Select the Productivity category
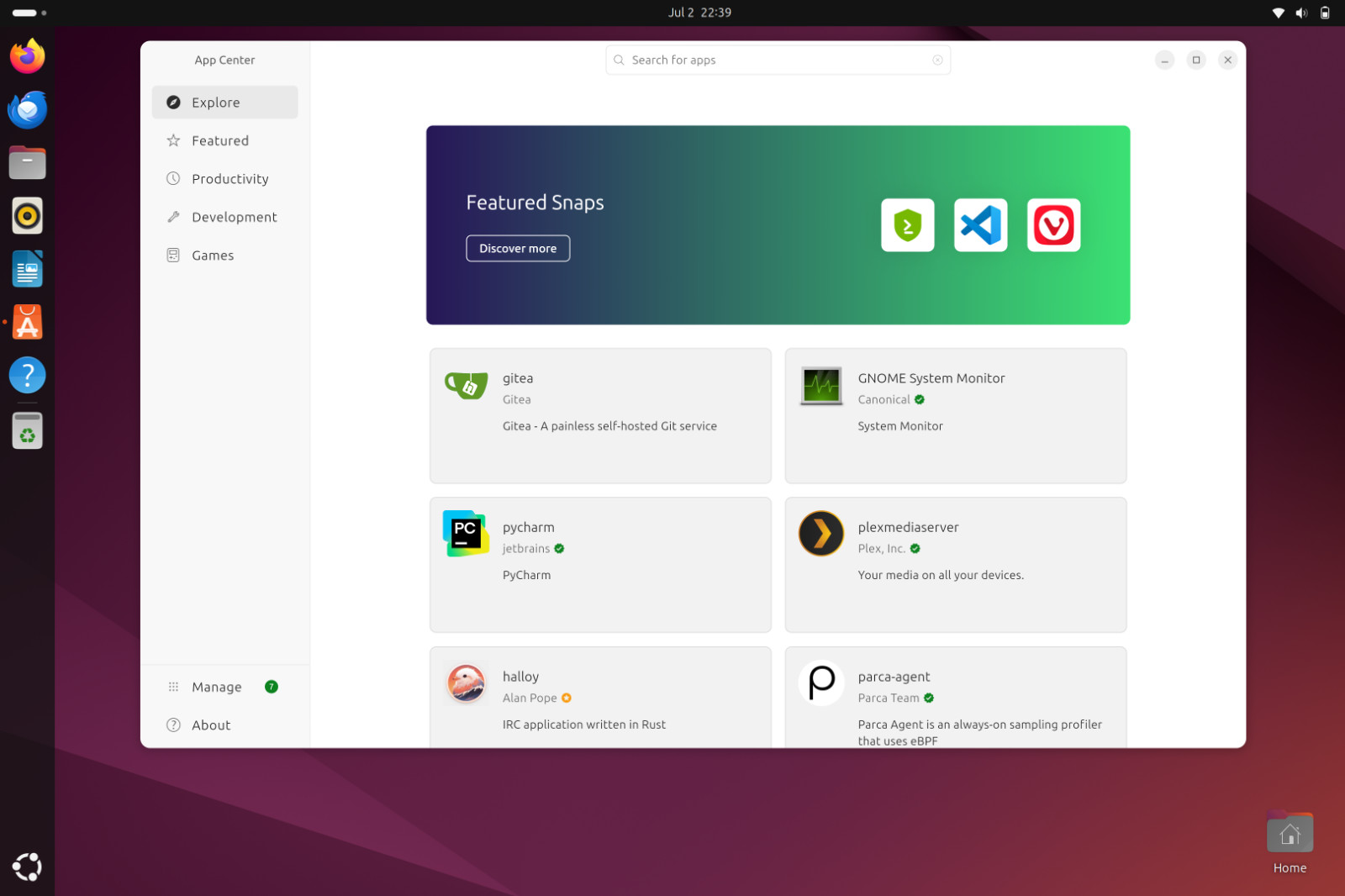The image size is (1345, 896). (224, 178)
